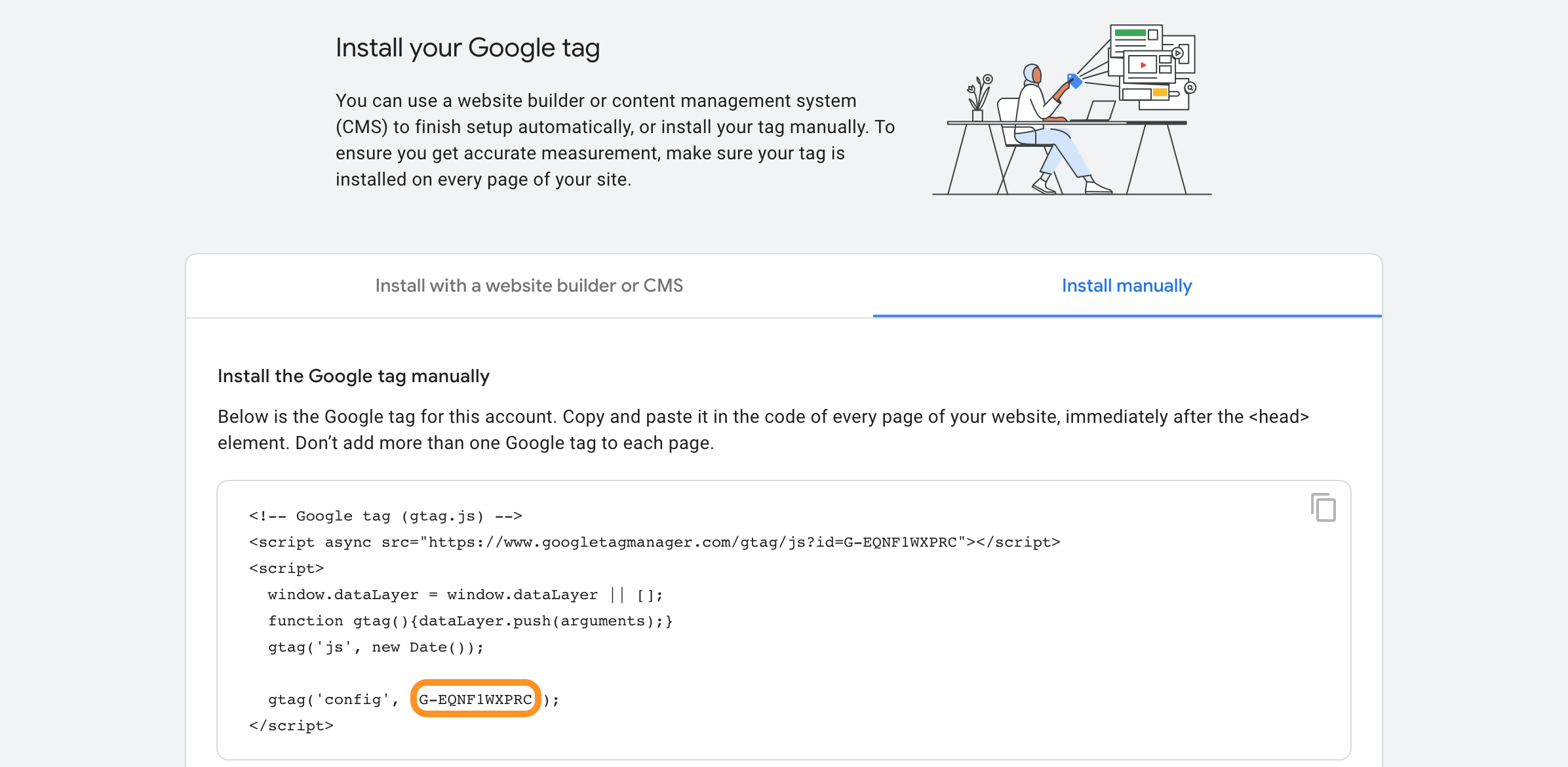Click the highlighted G-EQNF1WXPRC measurement ID
Image resolution: width=1568 pixels, height=767 pixels.
click(x=475, y=699)
